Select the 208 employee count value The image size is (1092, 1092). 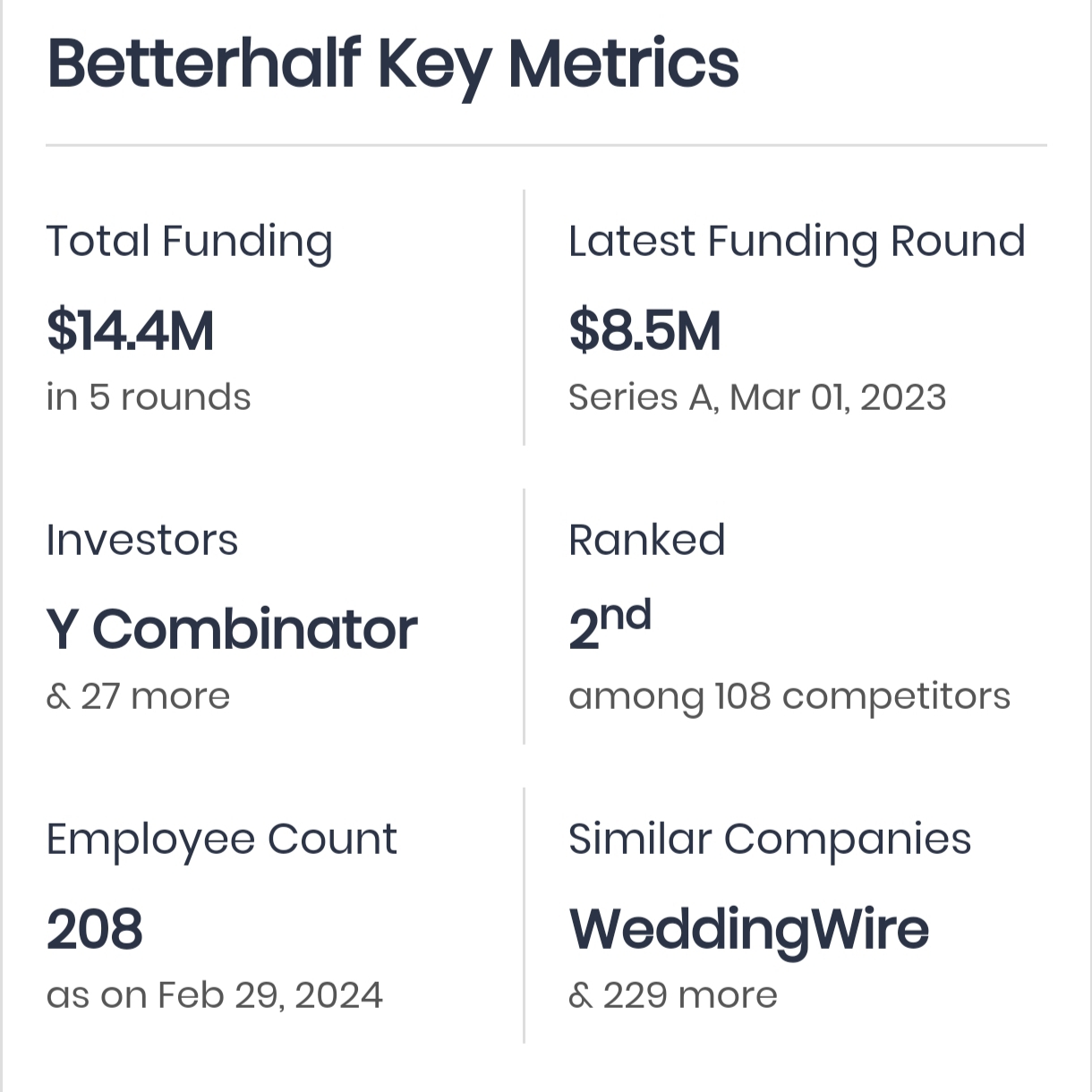click(94, 928)
